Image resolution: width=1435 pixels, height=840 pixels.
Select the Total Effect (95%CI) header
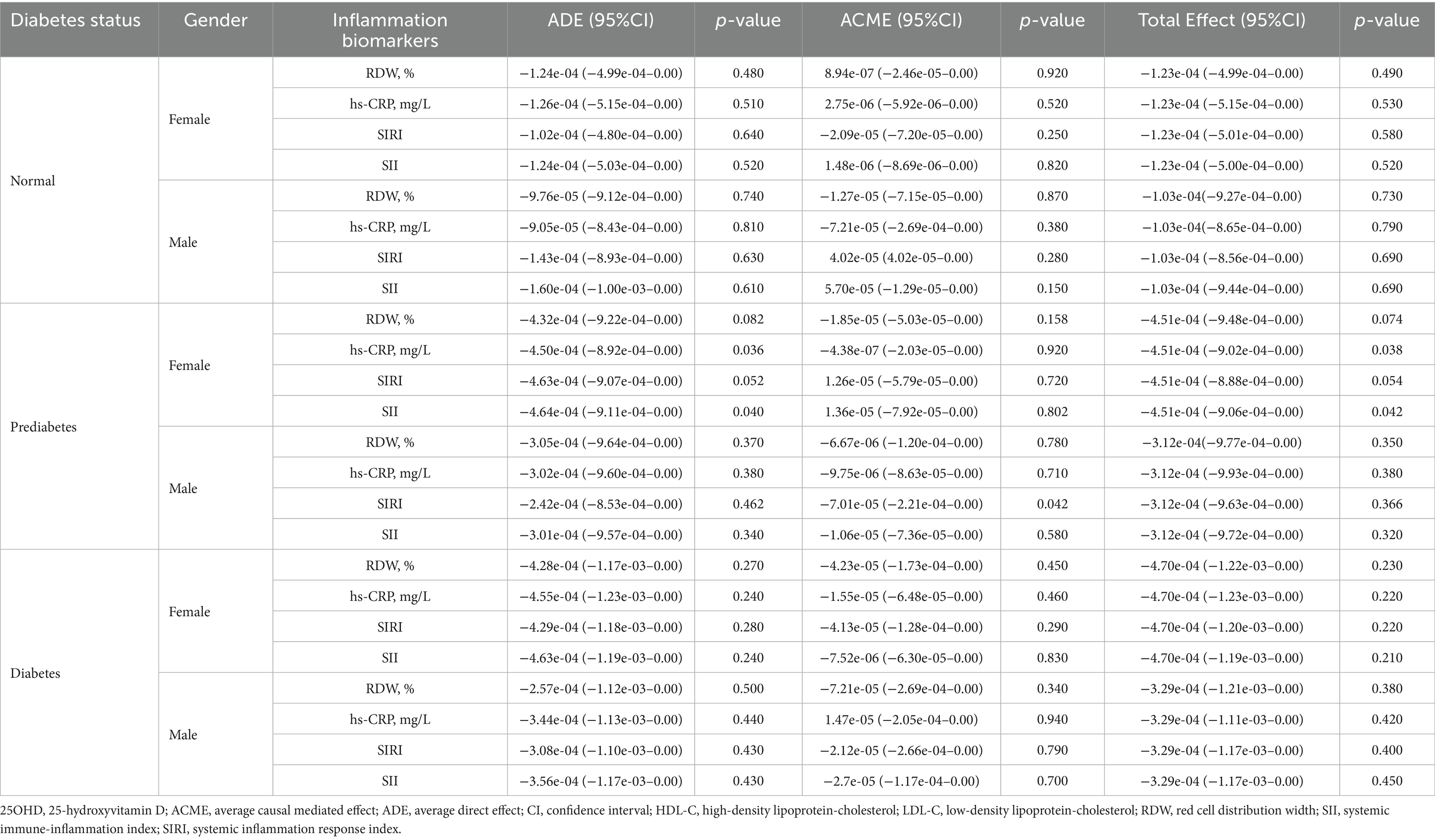coord(1222,21)
